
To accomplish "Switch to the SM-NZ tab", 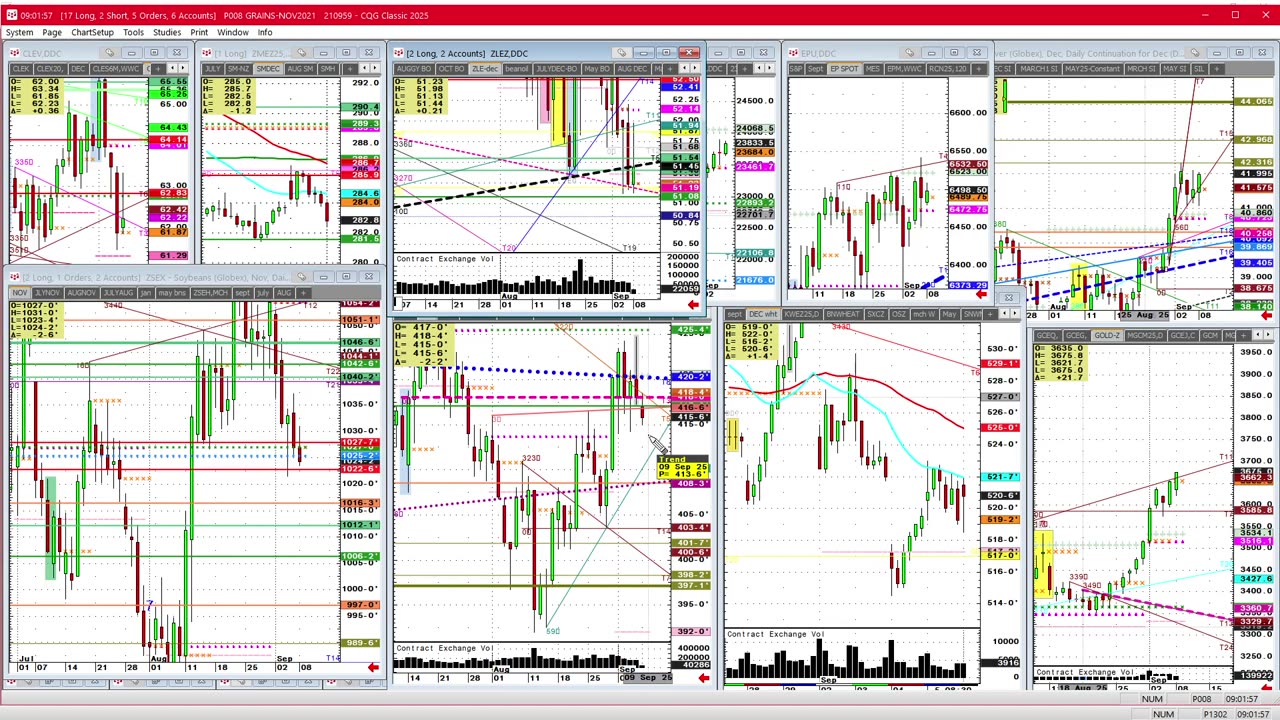I will [238, 68].
